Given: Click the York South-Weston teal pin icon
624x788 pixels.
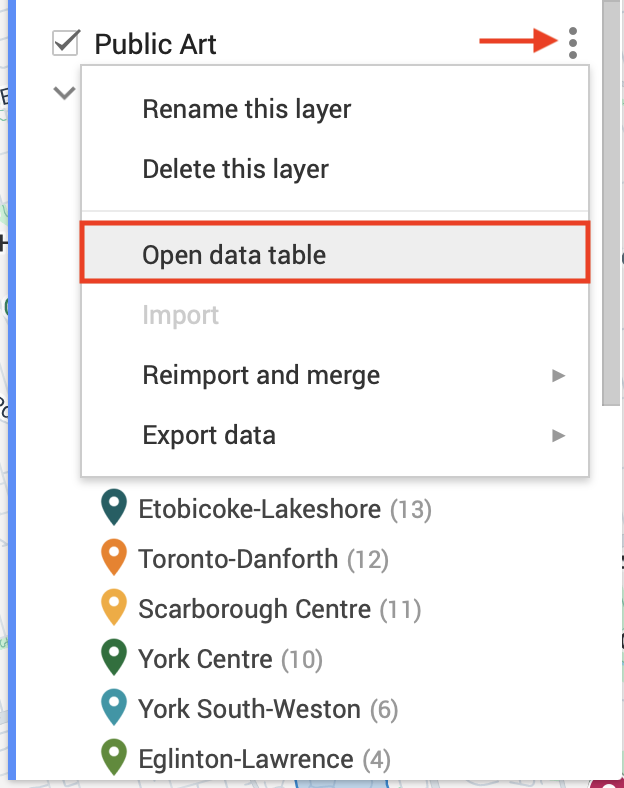Looking at the screenshot, I should pyautogui.click(x=115, y=708).
